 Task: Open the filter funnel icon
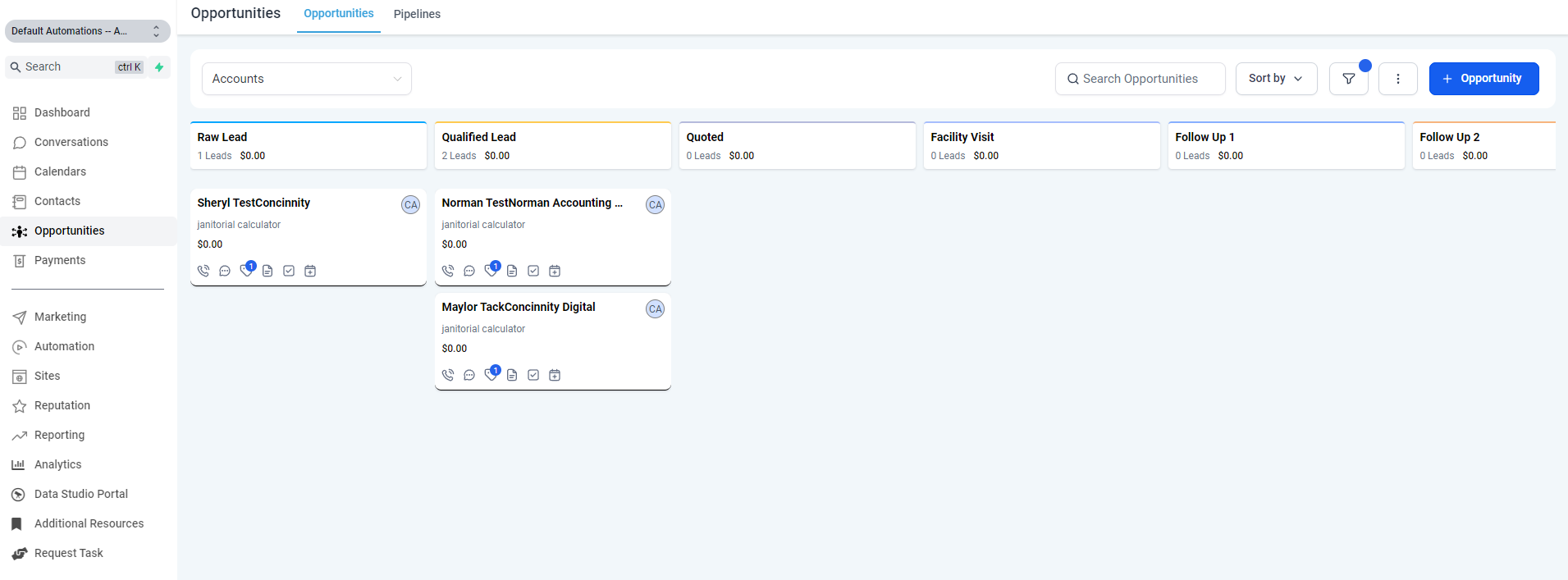pyautogui.click(x=1348, y=79)
